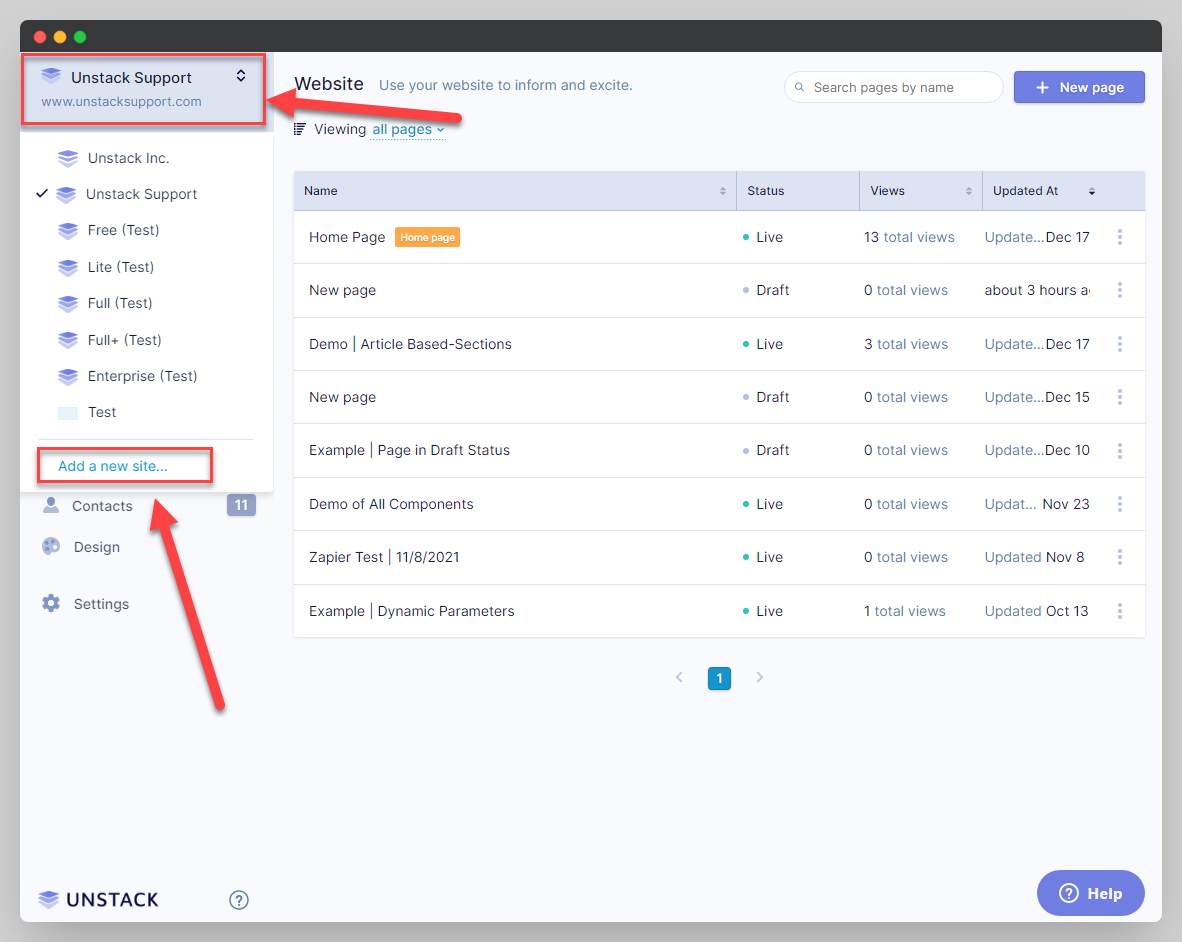
Task: Open Contacts in the sidebar
Action: pyautogui.click(x=103, y=506)
